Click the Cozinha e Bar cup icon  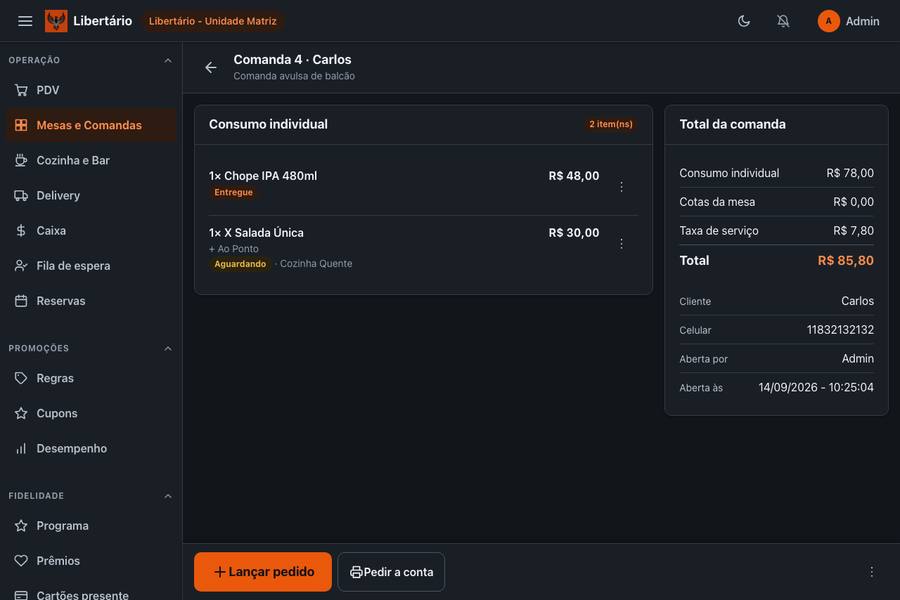(x=21, y=160)
